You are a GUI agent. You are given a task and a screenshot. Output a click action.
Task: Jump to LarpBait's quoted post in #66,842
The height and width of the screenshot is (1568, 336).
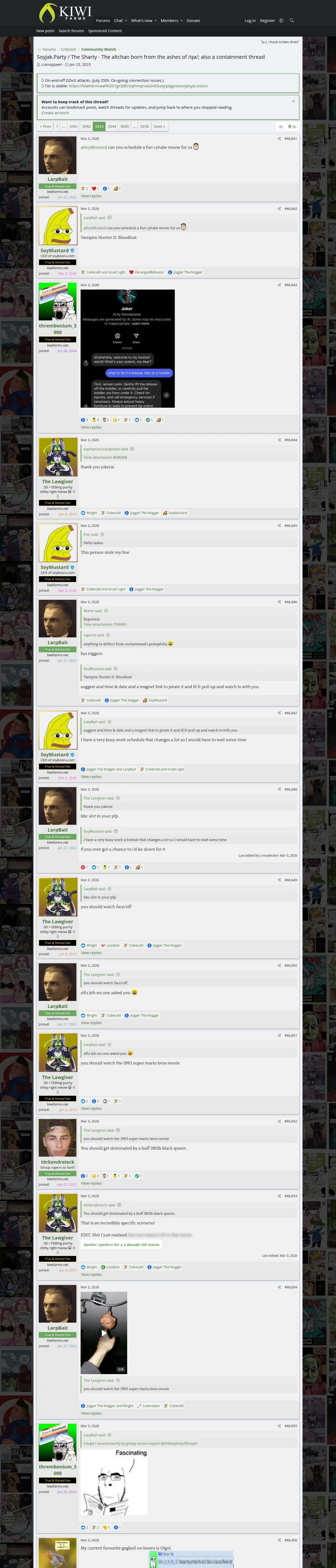pos(110,218)
